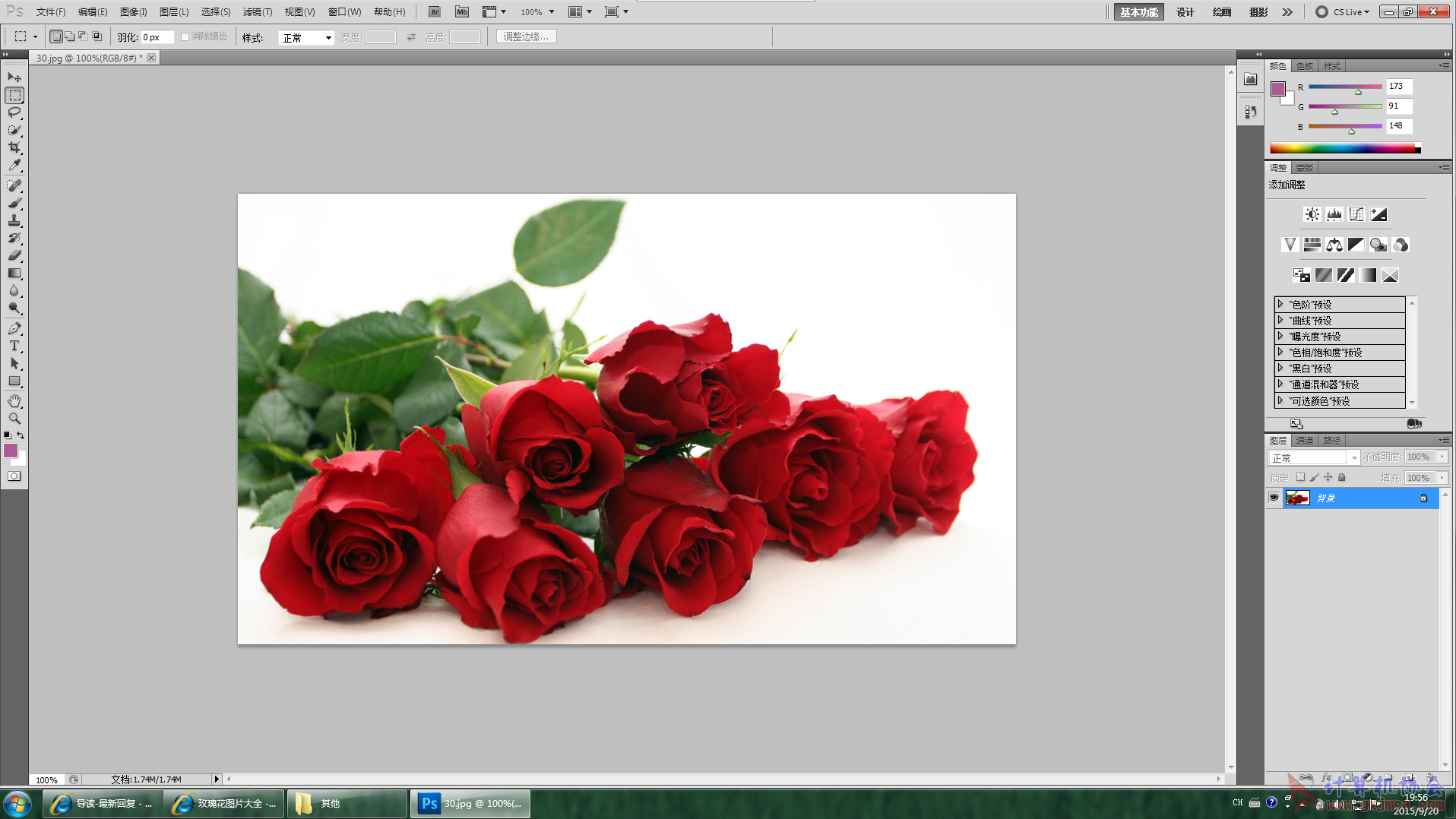Screen dimensions: 1456x819
Task: Choose New selection mode in options bar
Action: [x=56, y=36]
